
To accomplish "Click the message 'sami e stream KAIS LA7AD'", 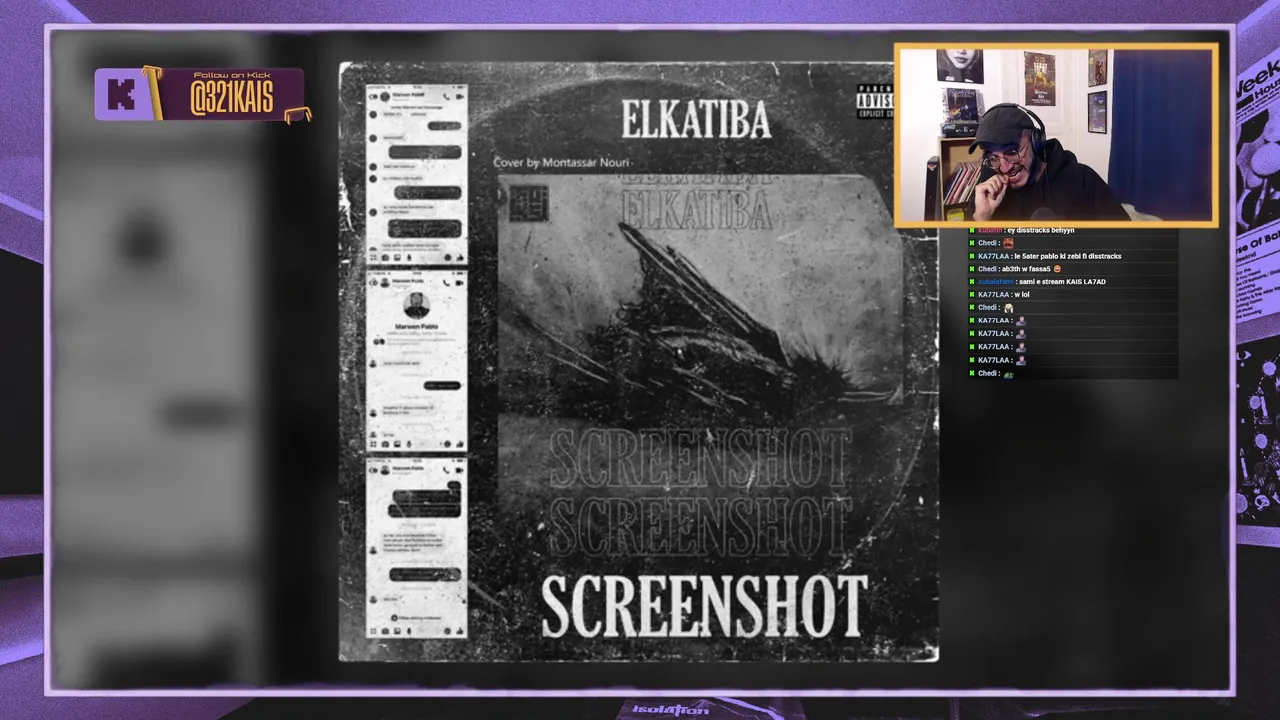I will click(1062, 282).
